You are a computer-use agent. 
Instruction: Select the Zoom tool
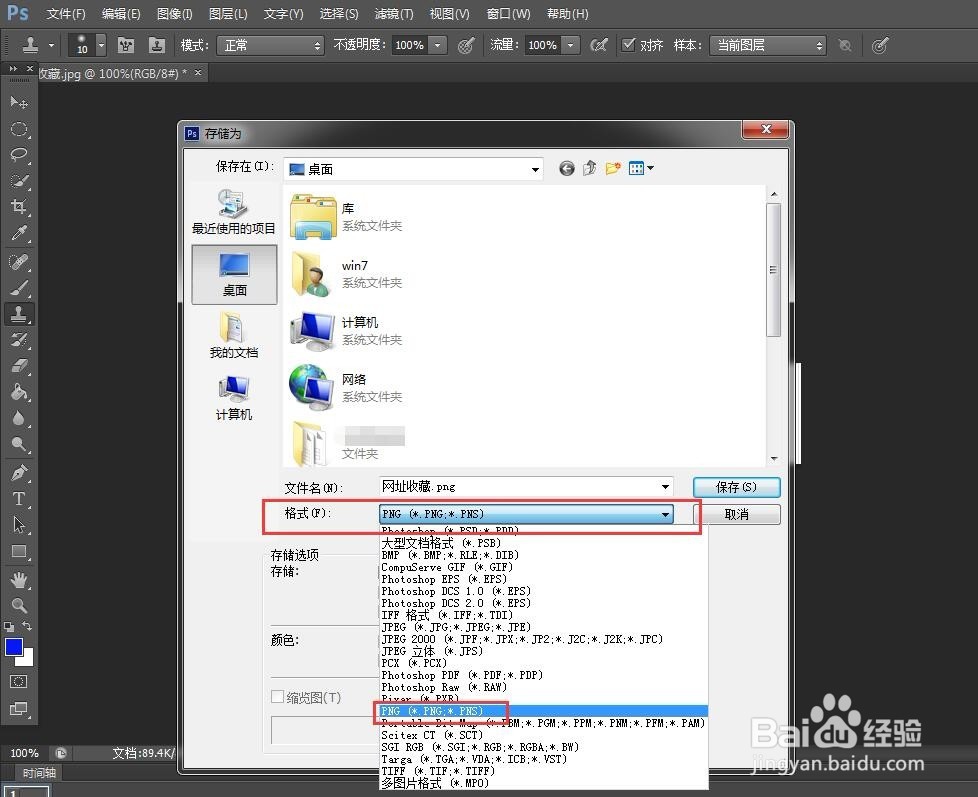pyautogui.click(x=19, y=605)
